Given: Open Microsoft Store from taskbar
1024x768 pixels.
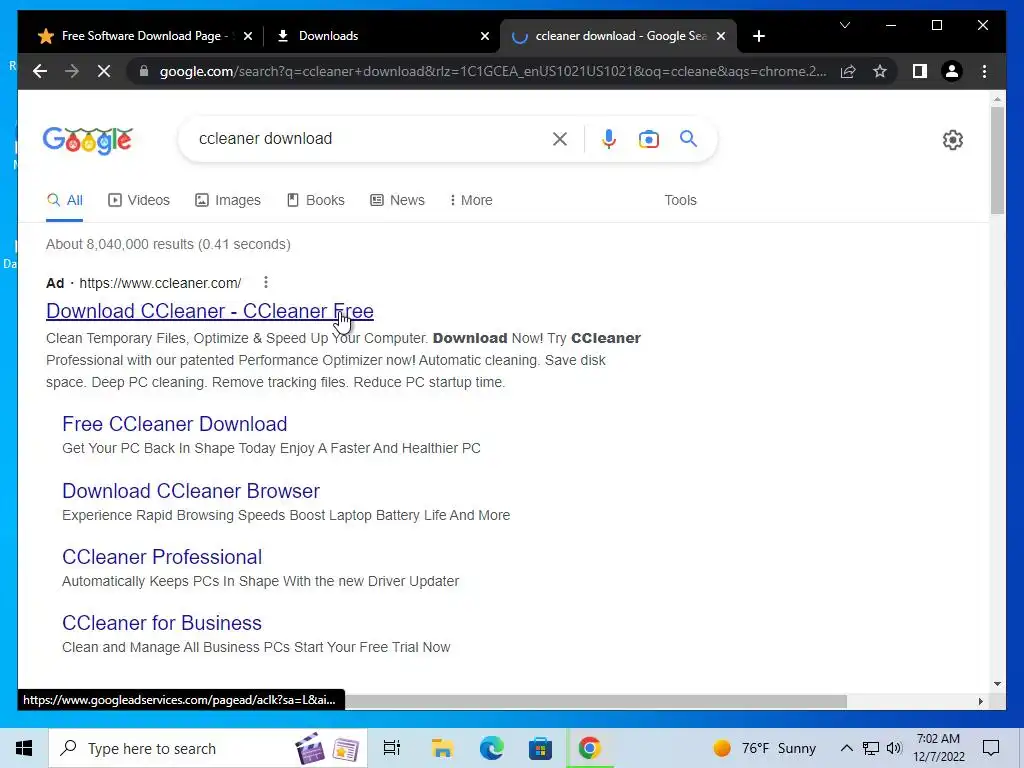Looking at the screenshot, I should [540, 748].
